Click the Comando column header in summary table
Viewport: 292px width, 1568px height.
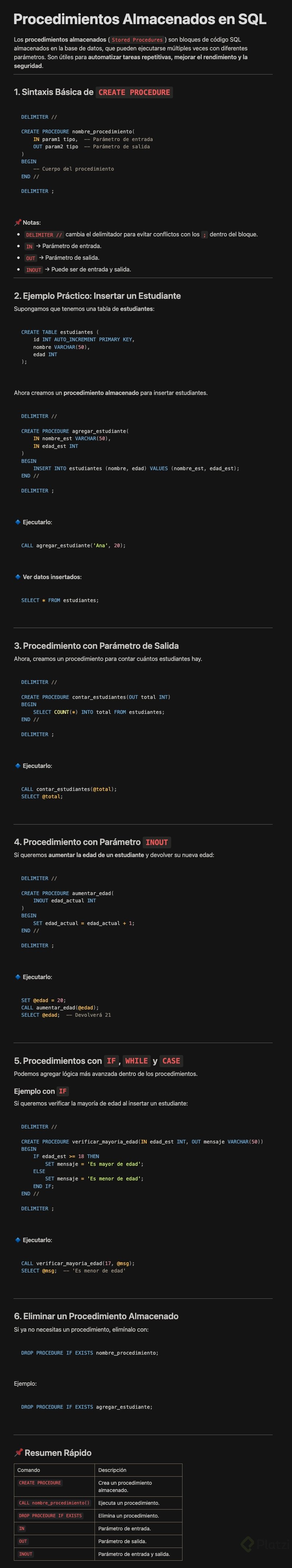(x=28, y=1470)
